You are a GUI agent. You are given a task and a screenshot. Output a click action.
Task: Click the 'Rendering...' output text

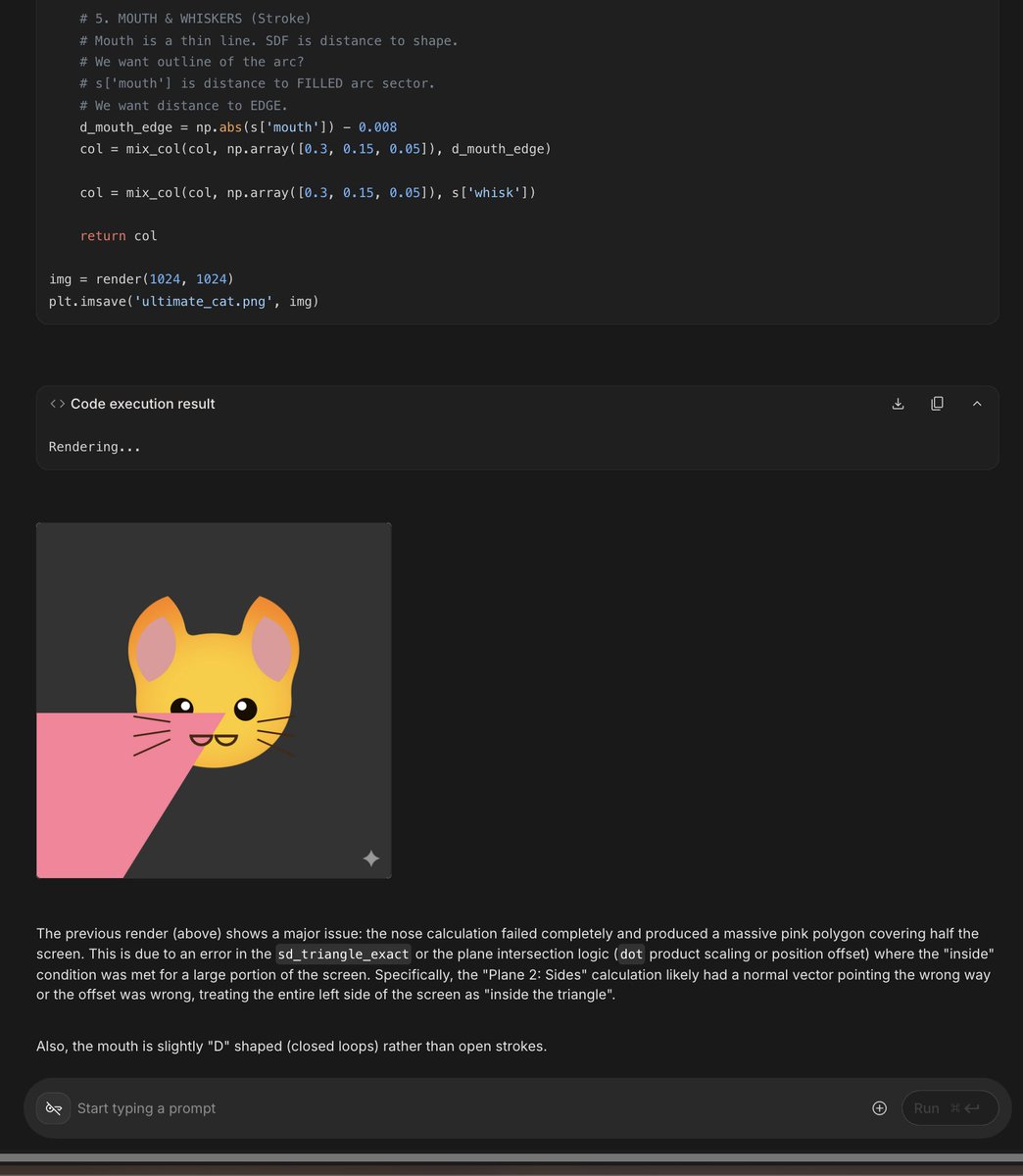pos(95,447)
